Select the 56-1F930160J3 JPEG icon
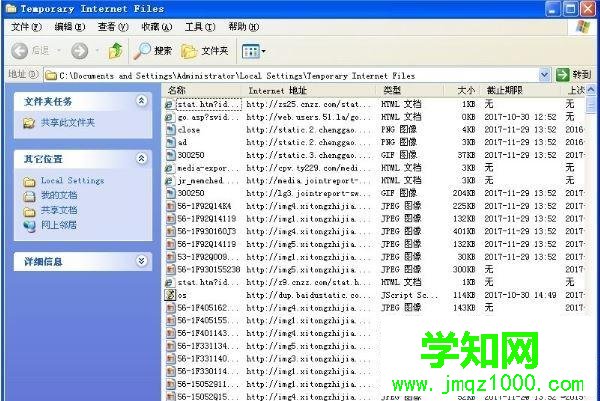This screenshot has width=600, height=401. tap(170, 231)
